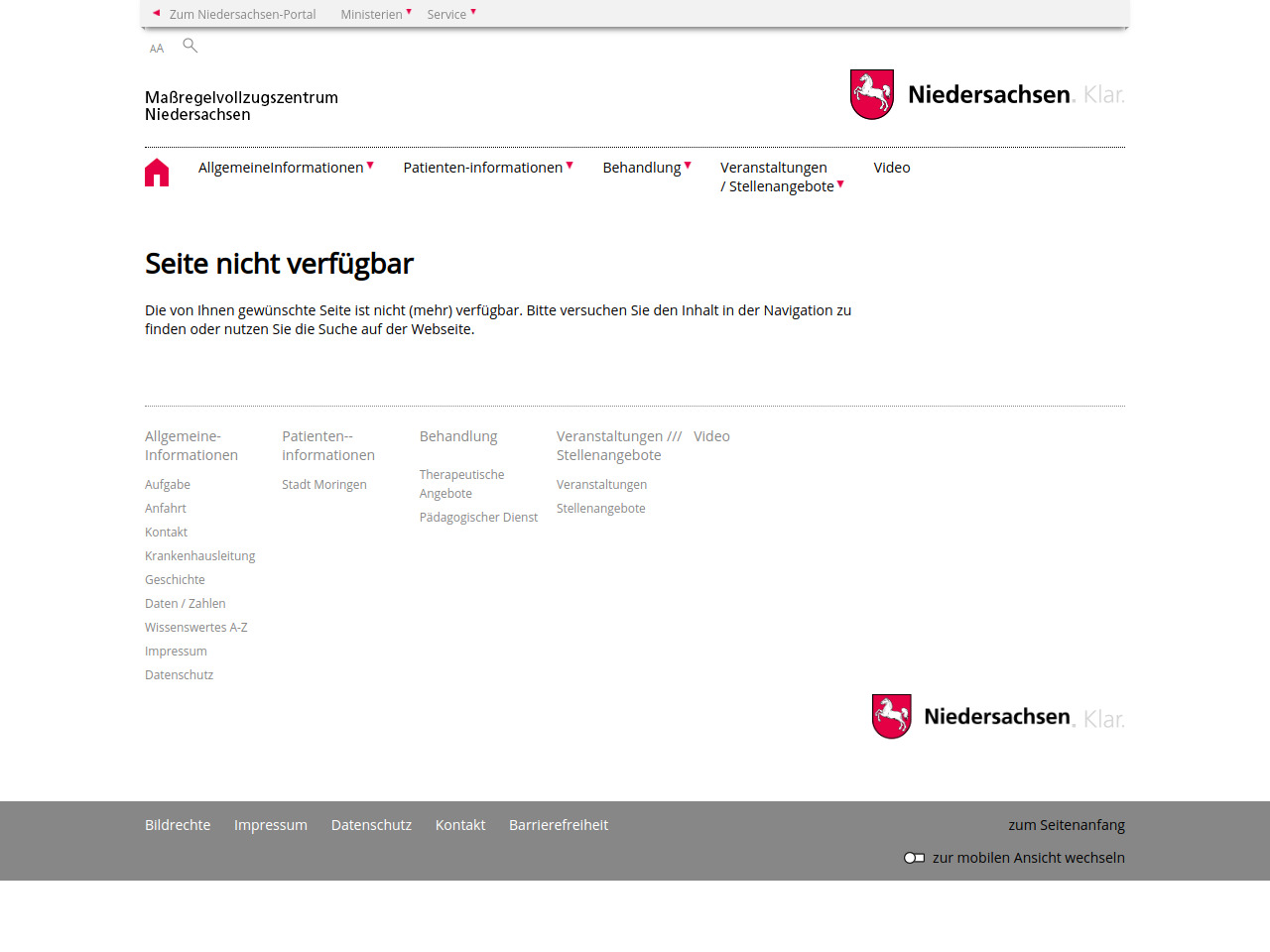Open Veranstaltungen / Stellenangebote menu
This screenshot has width=1270, height=952.
pyautogui.click(x=781, y=177)
